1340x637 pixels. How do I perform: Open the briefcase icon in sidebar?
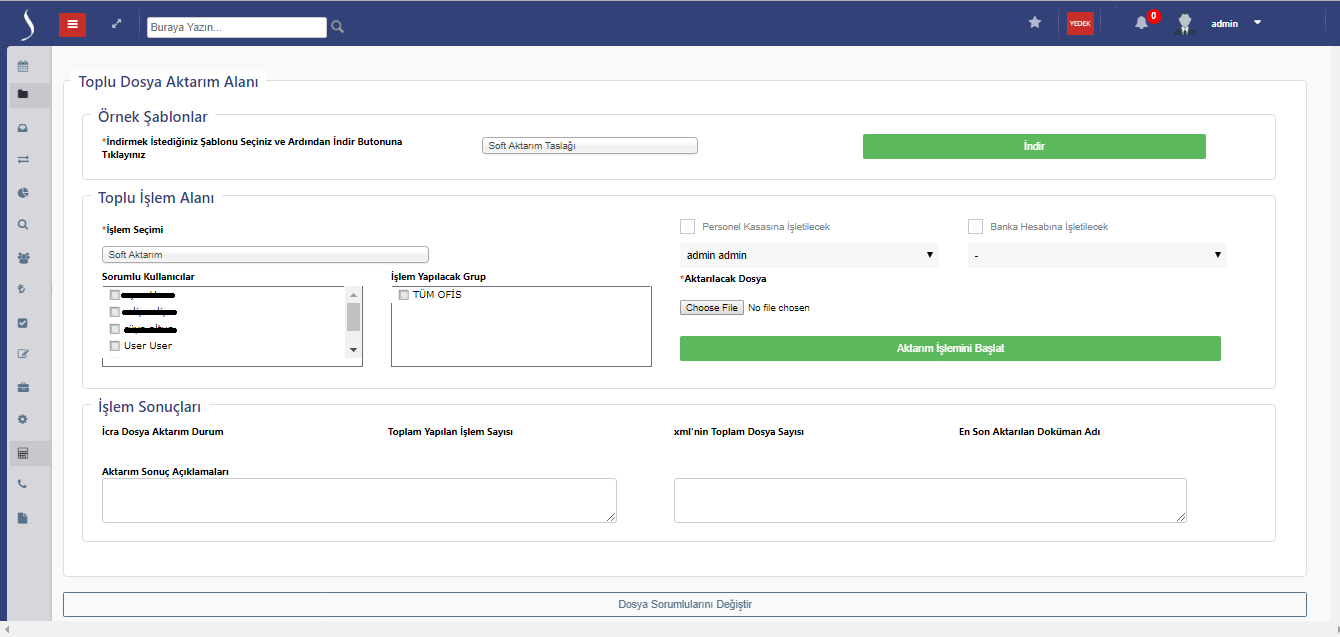[23, 387]
